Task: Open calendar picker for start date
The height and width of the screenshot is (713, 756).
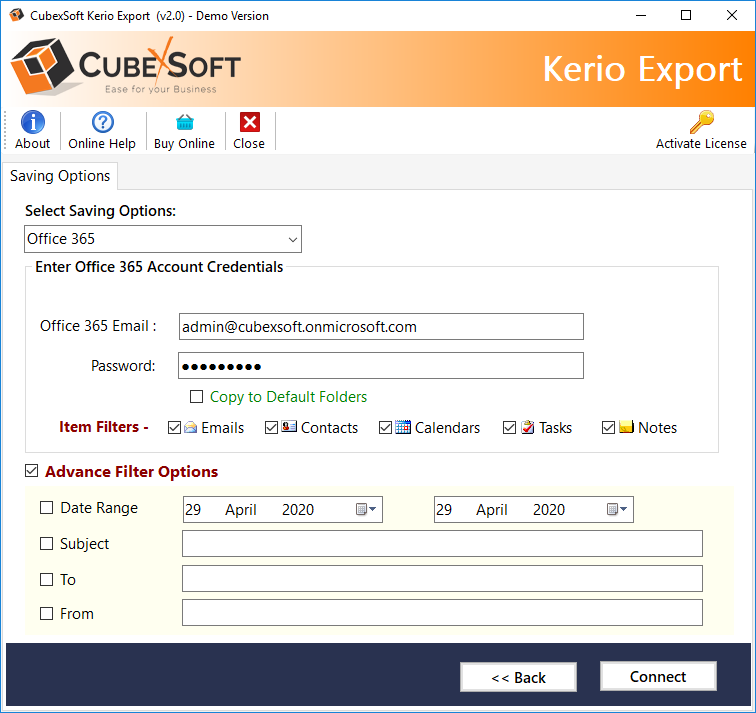Action: tap(366, 510)
